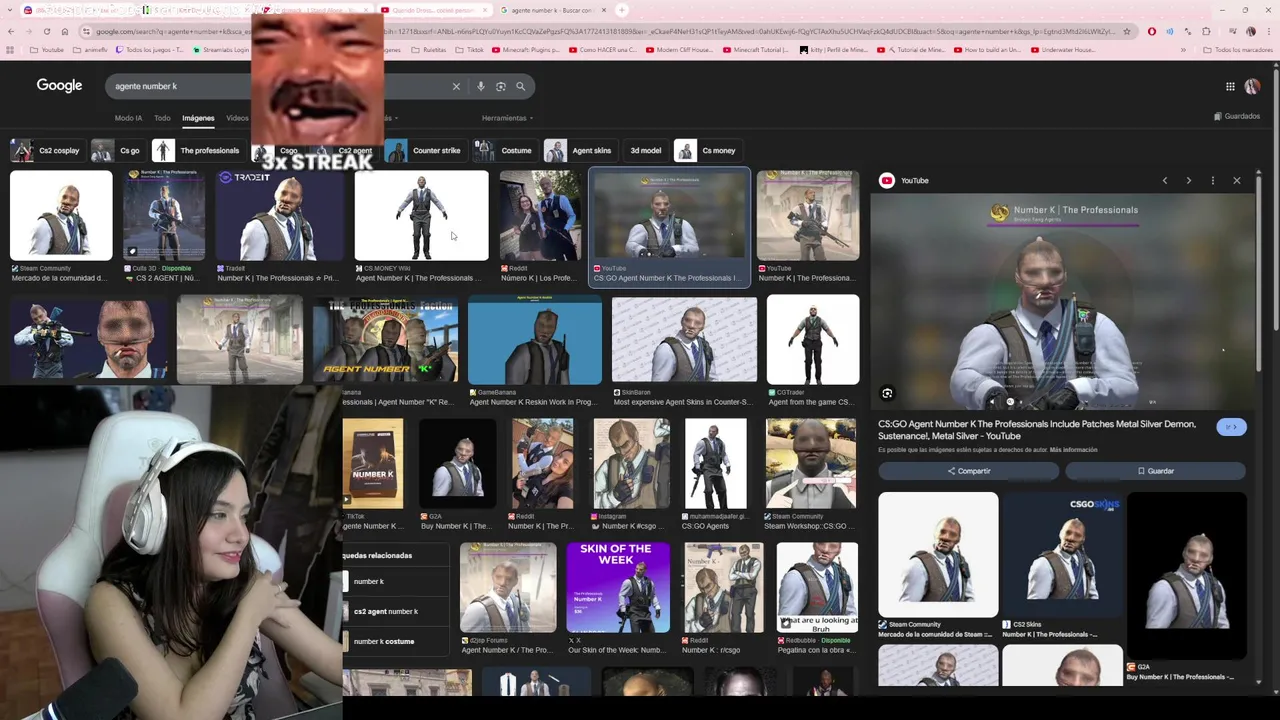Image resolution: width=1280 pixels, height=720 pixels.
Task: Open the SkinBaron agent skins result
Action: (x=684, y=340)
